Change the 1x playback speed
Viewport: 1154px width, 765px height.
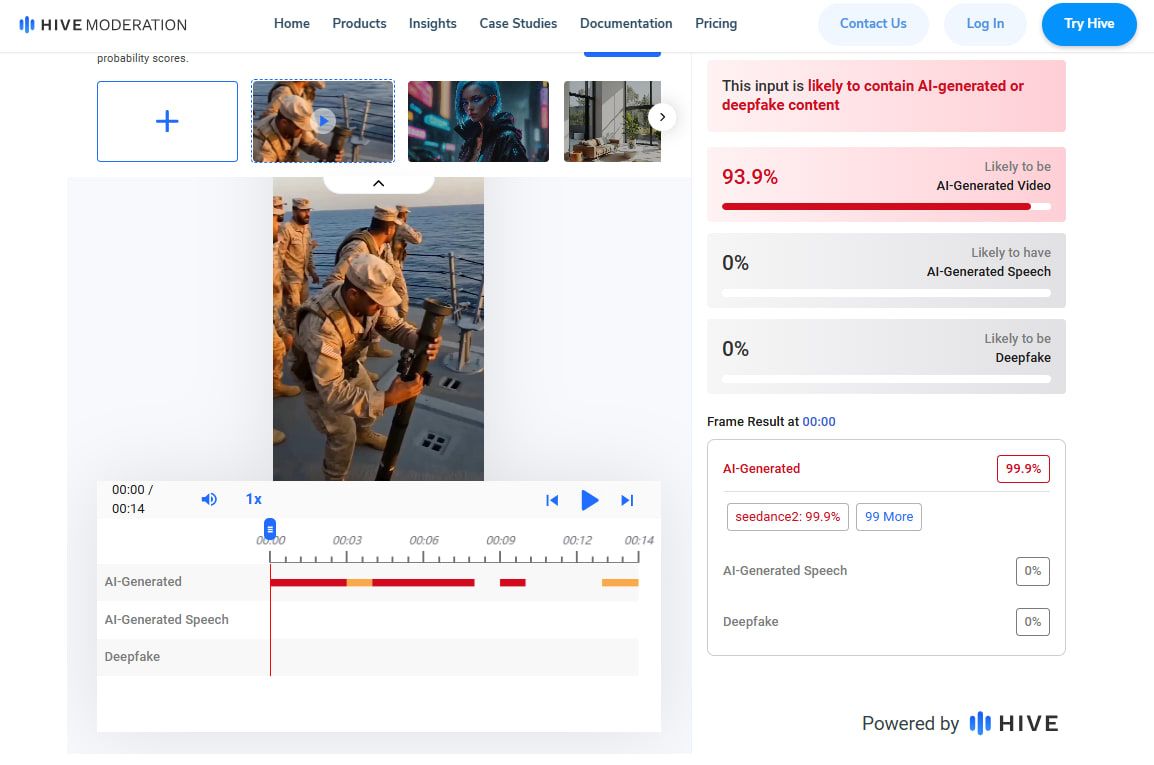tap(253, 499)
